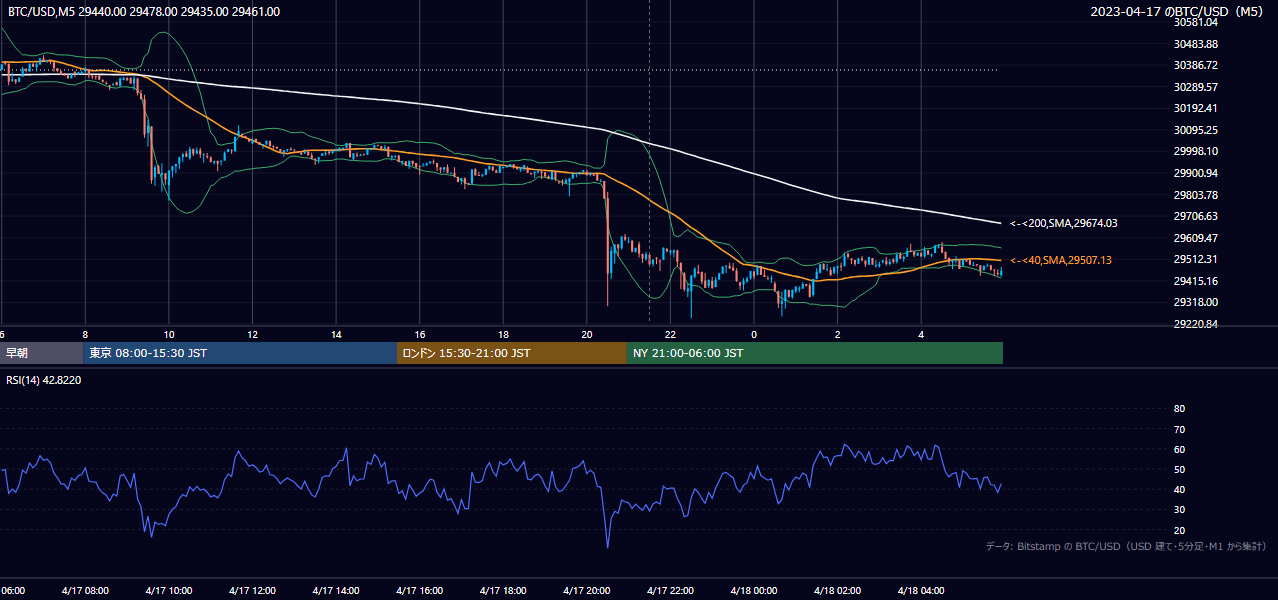
Task: Click hour tick 2 below price chart
Action: [x=838, y=334]
